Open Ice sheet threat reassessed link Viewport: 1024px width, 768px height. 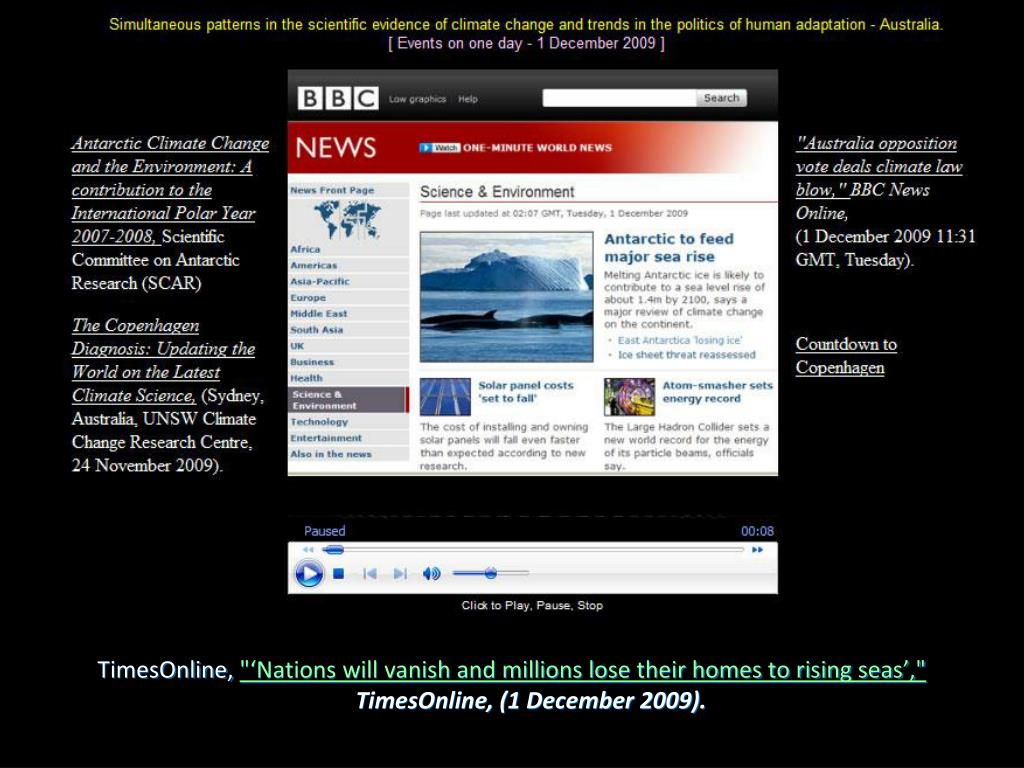(x=686, y=355)
